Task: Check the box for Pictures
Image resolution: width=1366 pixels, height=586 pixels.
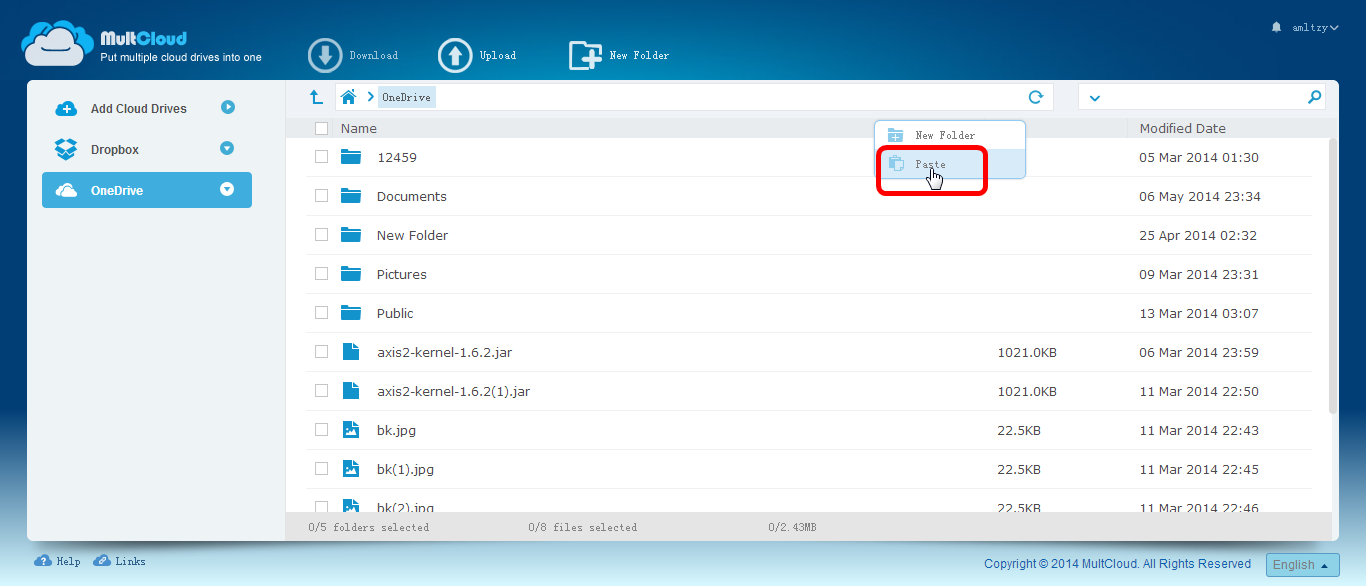Action: click(321, 274)
